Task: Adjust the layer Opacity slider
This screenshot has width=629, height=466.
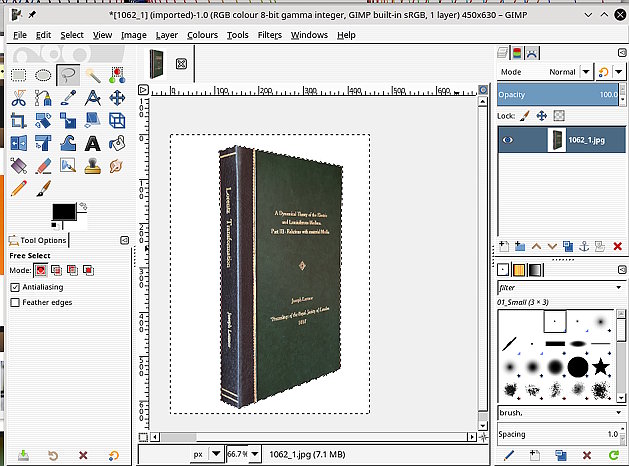Action: tap(558, 95)
